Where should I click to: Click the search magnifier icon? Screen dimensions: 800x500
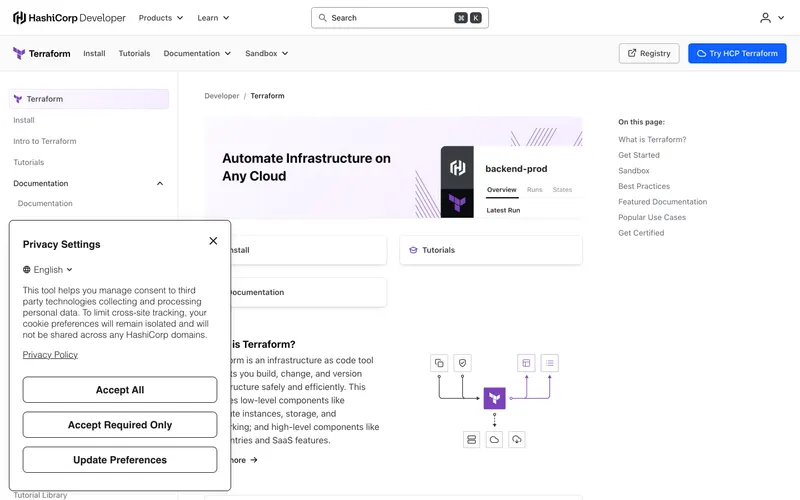(322, 18)
